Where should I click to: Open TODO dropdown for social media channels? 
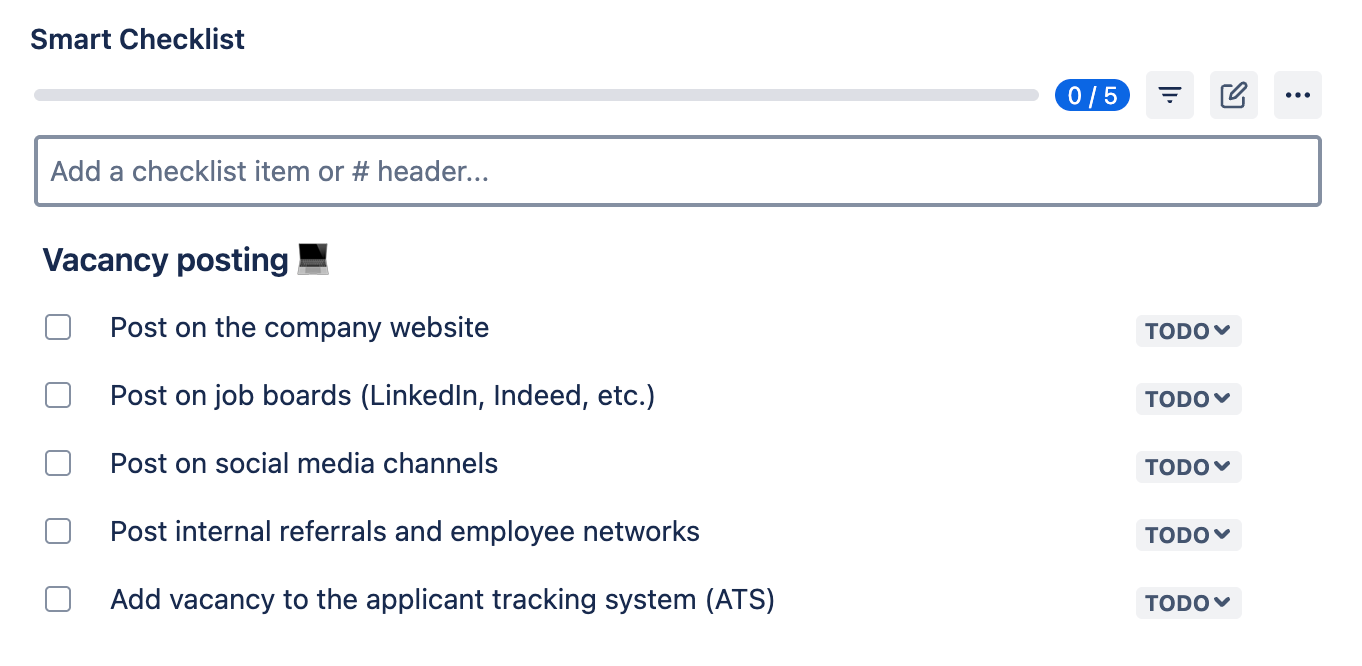(1188, 467)
